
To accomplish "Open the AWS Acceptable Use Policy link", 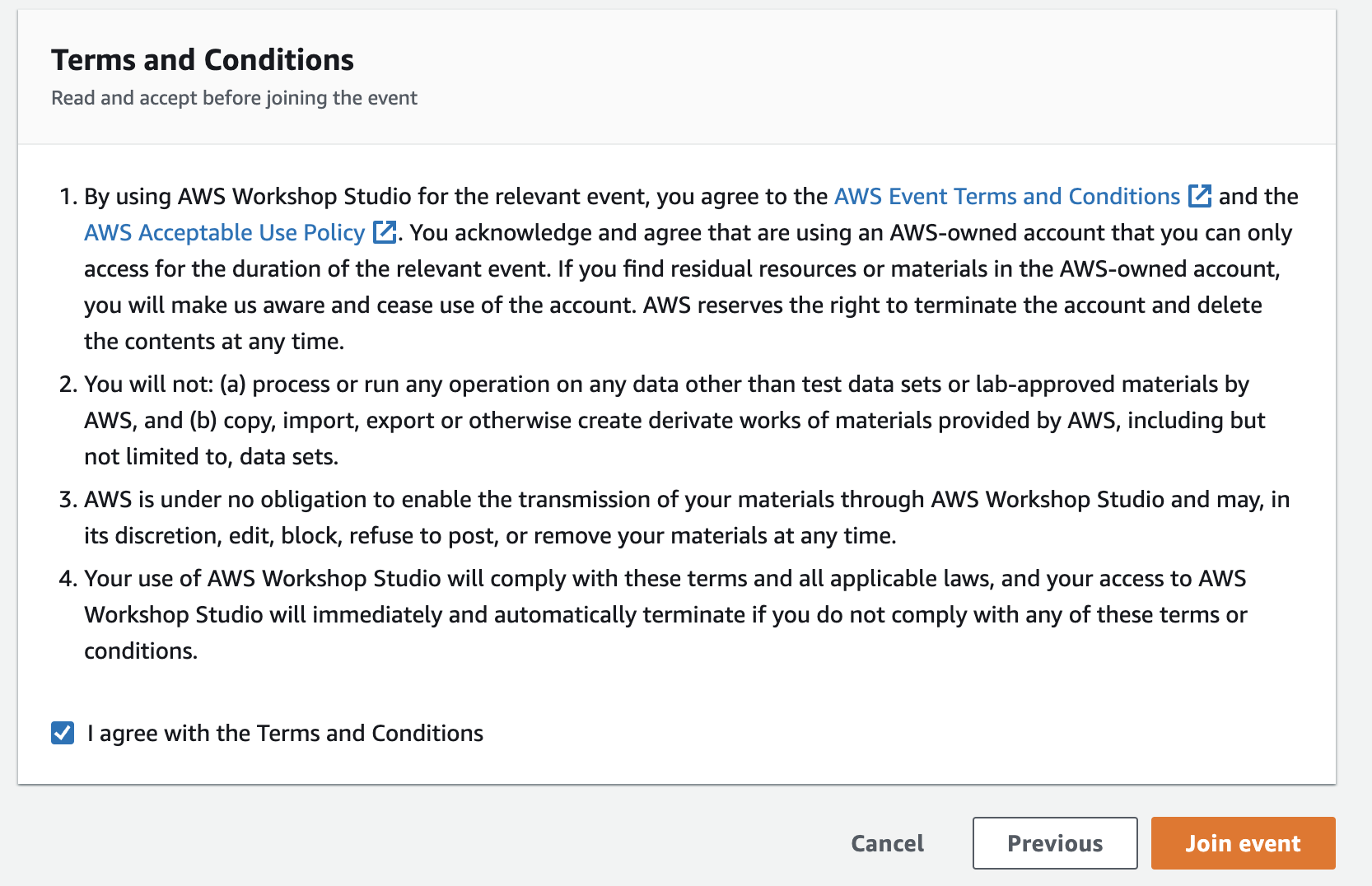I will point(224,233).
